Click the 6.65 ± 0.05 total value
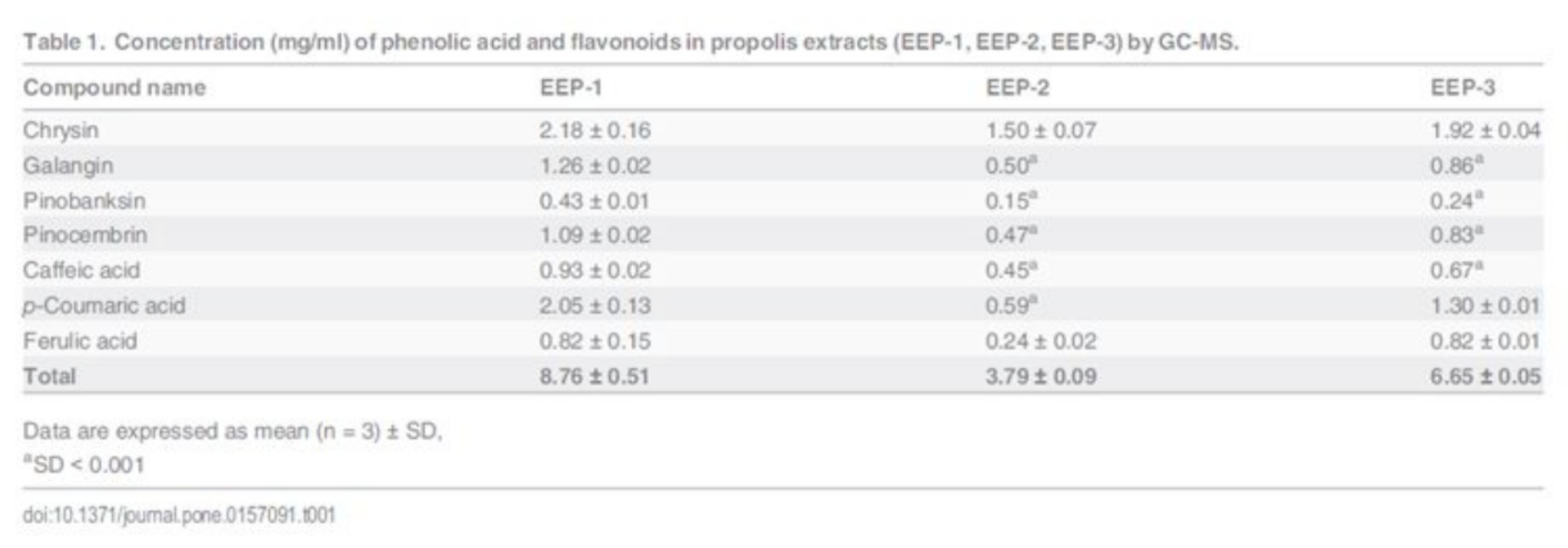Screen dimensions: 1568x548 pos(1485,377)
